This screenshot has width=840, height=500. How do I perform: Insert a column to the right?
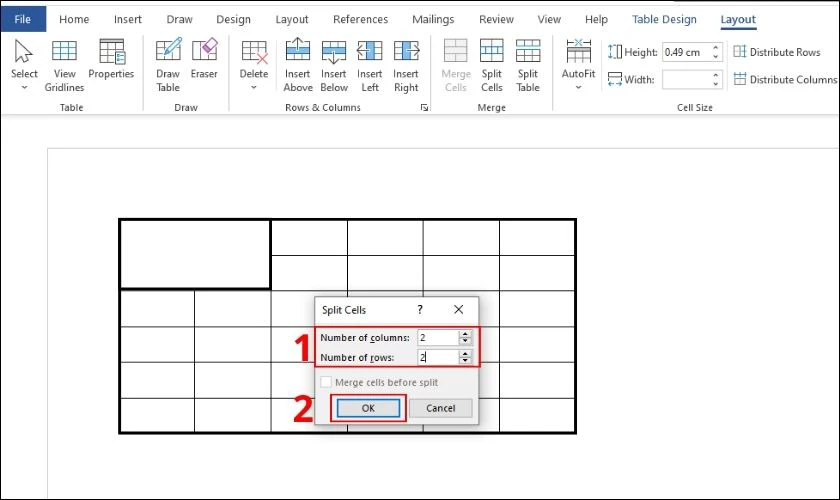pyautogui.click(x=406, y=65)
